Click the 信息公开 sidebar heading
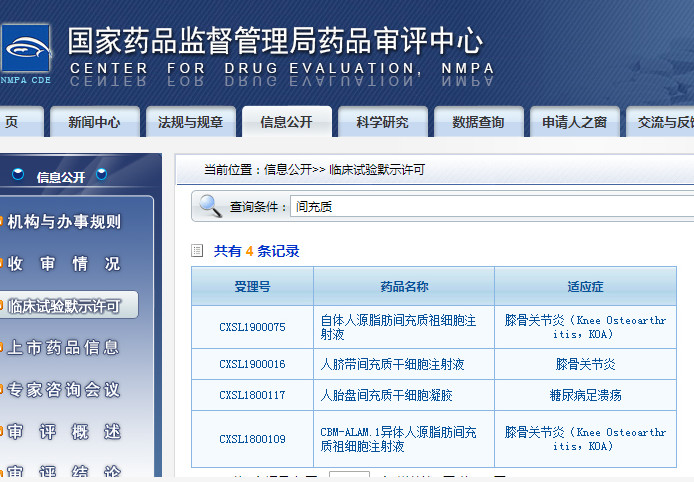 coord(61,177)
